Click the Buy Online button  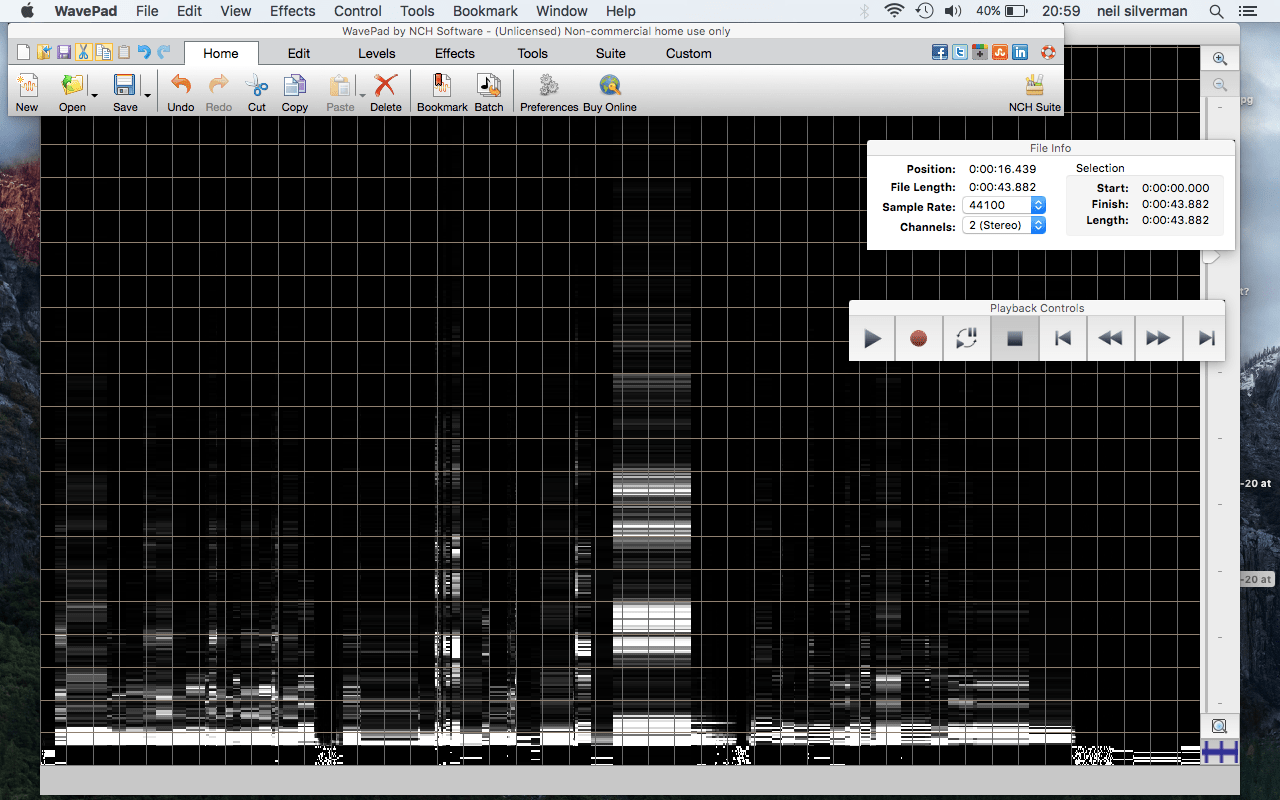(x=609, y=92)
